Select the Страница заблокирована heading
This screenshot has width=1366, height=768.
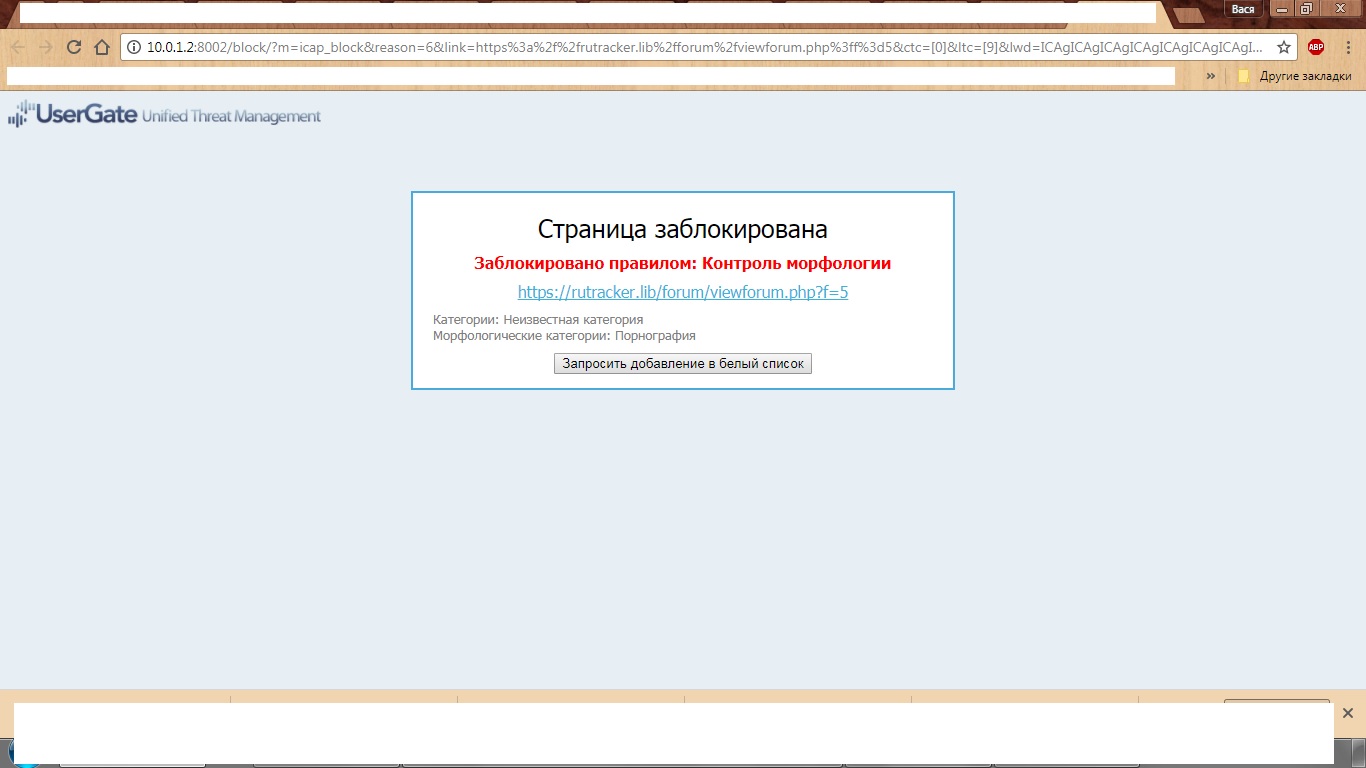(x=683, y=229)
